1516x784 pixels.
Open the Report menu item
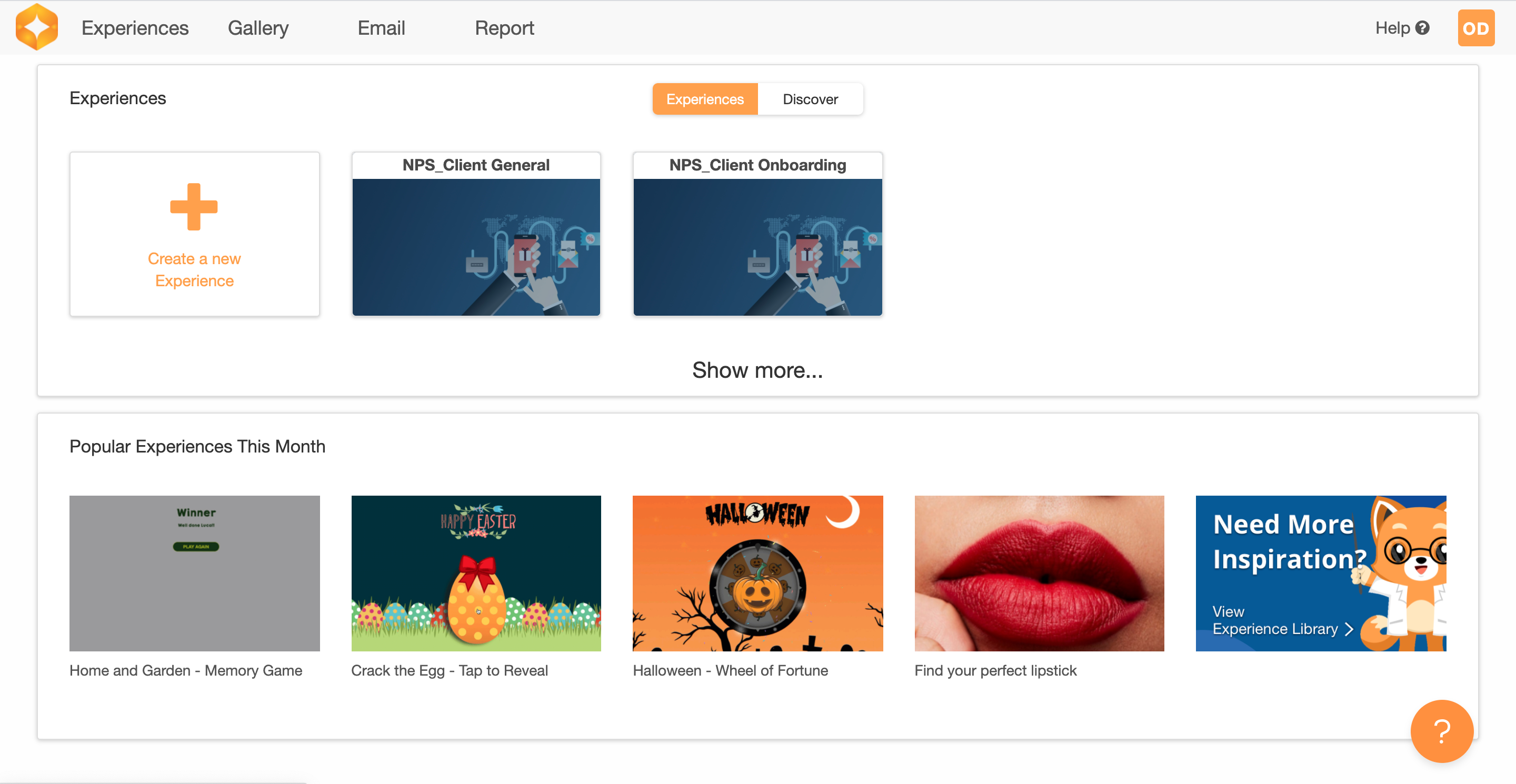pyautogui.click(x=504, y=28)
